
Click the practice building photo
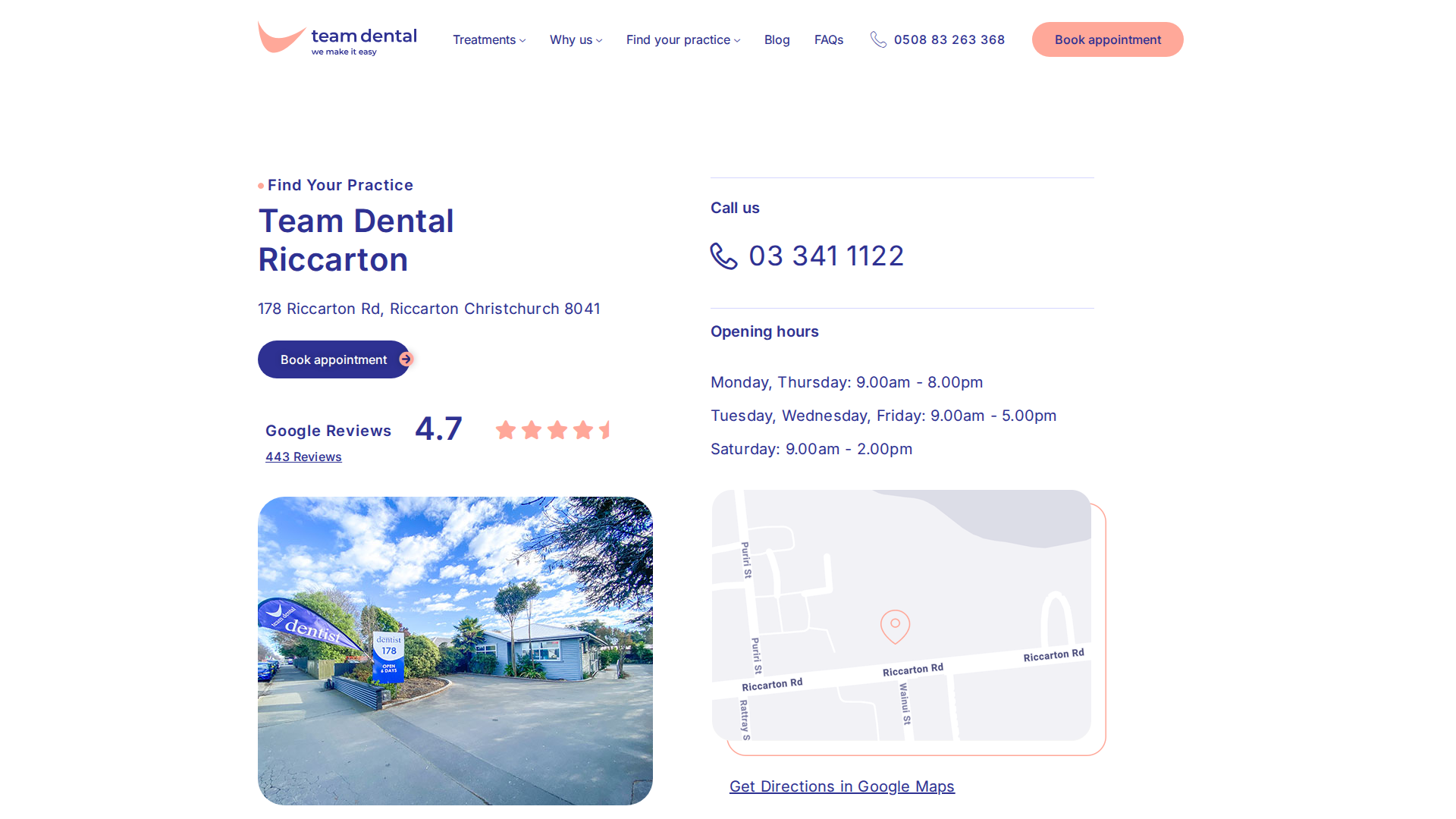coord(455,651)
